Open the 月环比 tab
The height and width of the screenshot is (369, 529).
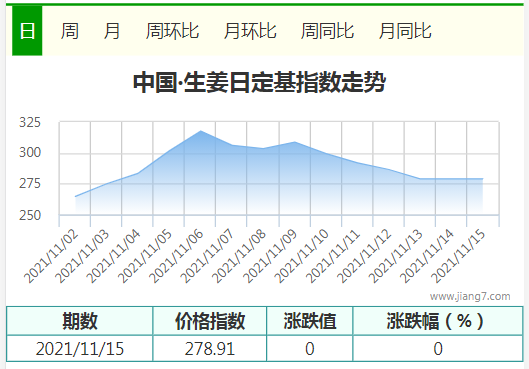[x=250, y=31]
